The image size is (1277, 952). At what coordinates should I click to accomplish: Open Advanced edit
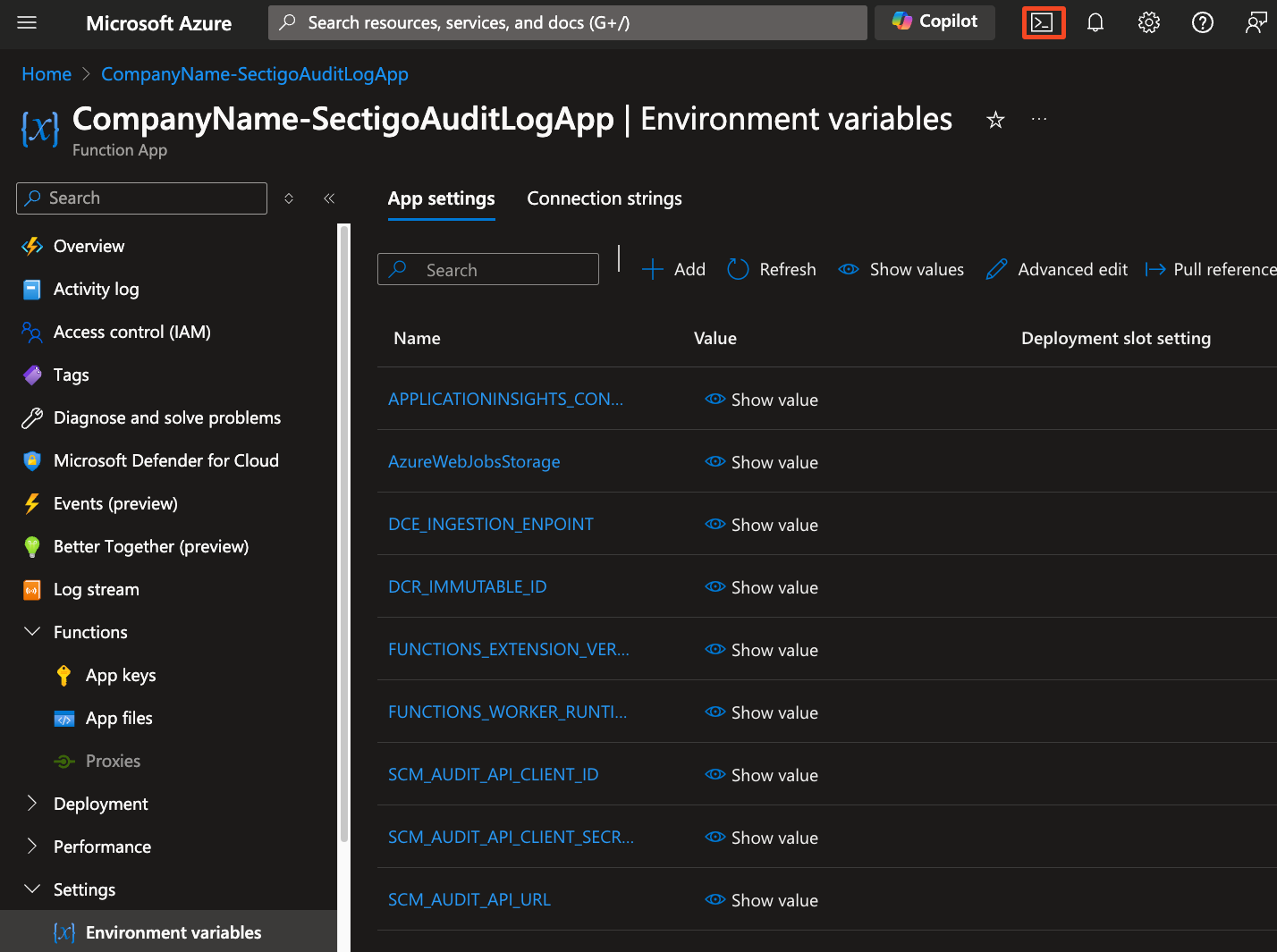pyautogui.click(x=1057, y=269)
